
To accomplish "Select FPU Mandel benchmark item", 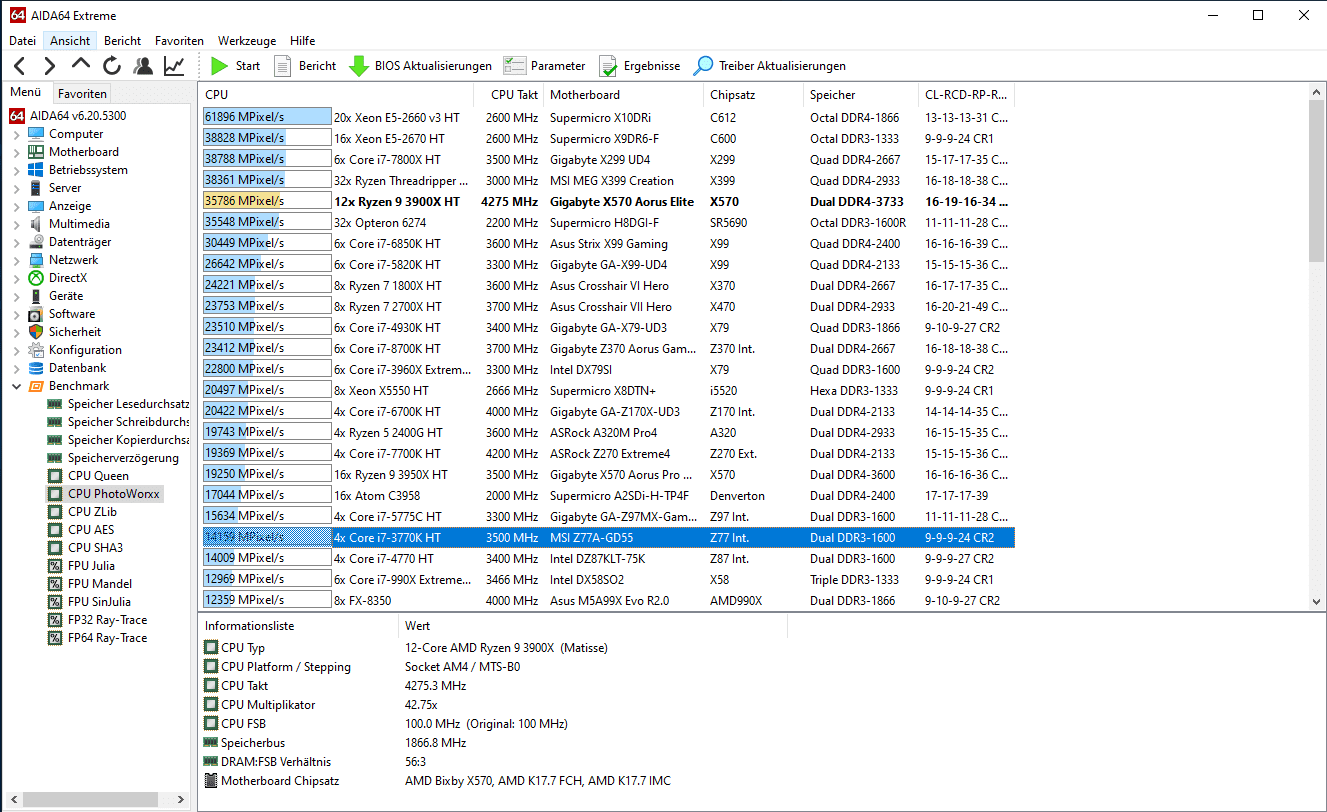I will (x=99, y=584).
